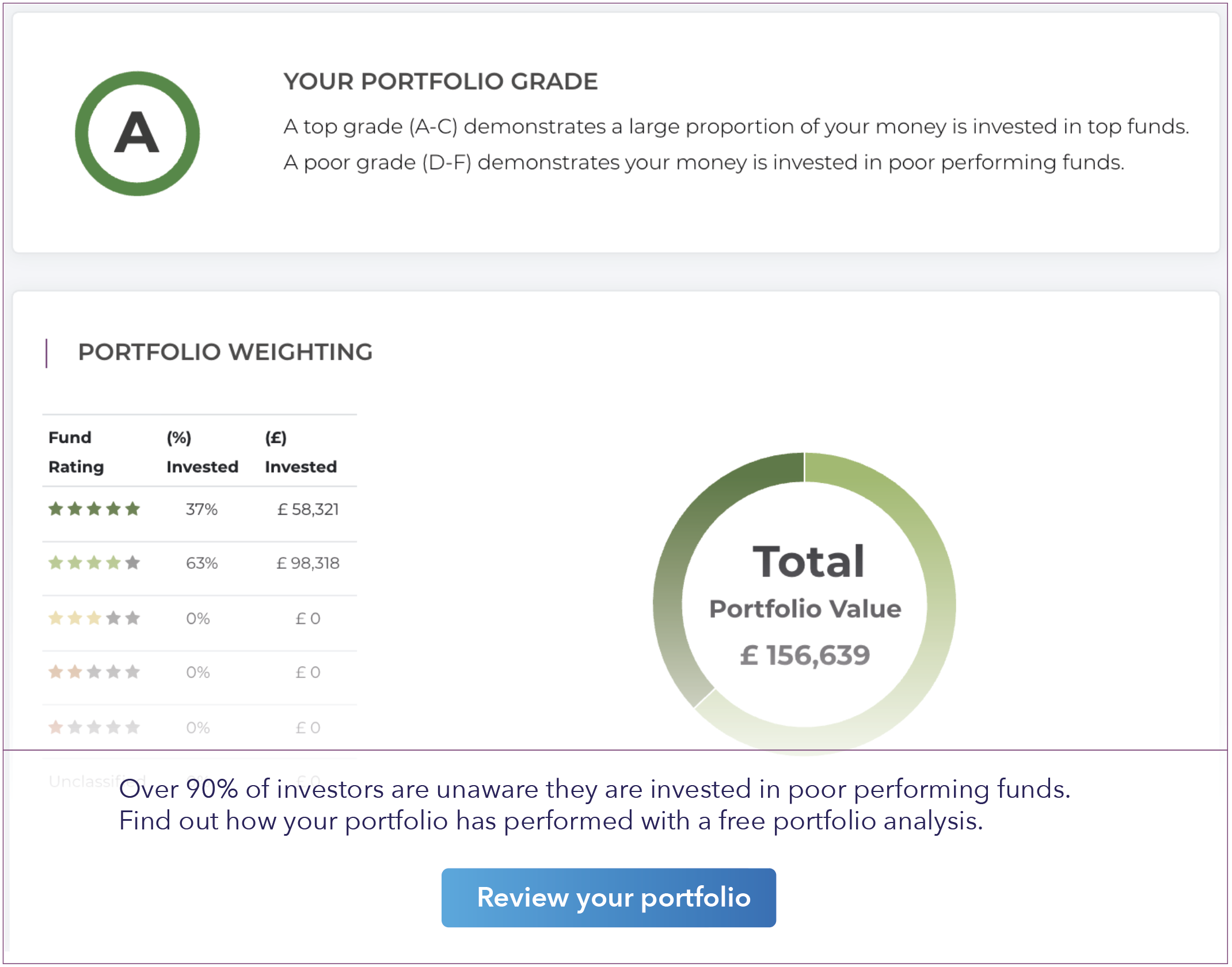
Task: Click the one-star fund rating icons
Action: [x=94, y=728]
